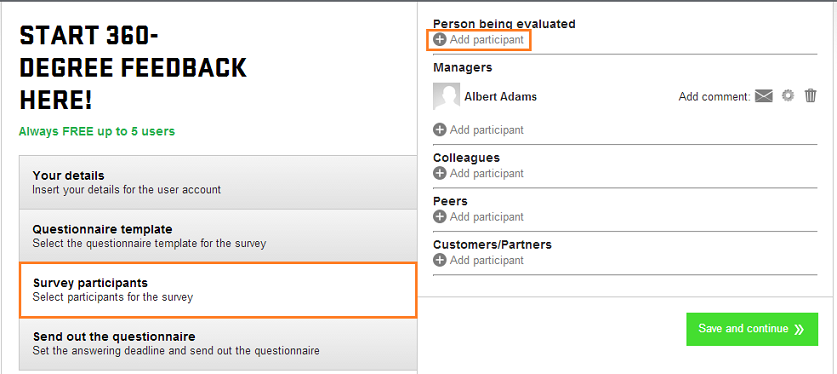Open the Your details step
The width and height of the screenshot is (837, 374).
[218, 182]
